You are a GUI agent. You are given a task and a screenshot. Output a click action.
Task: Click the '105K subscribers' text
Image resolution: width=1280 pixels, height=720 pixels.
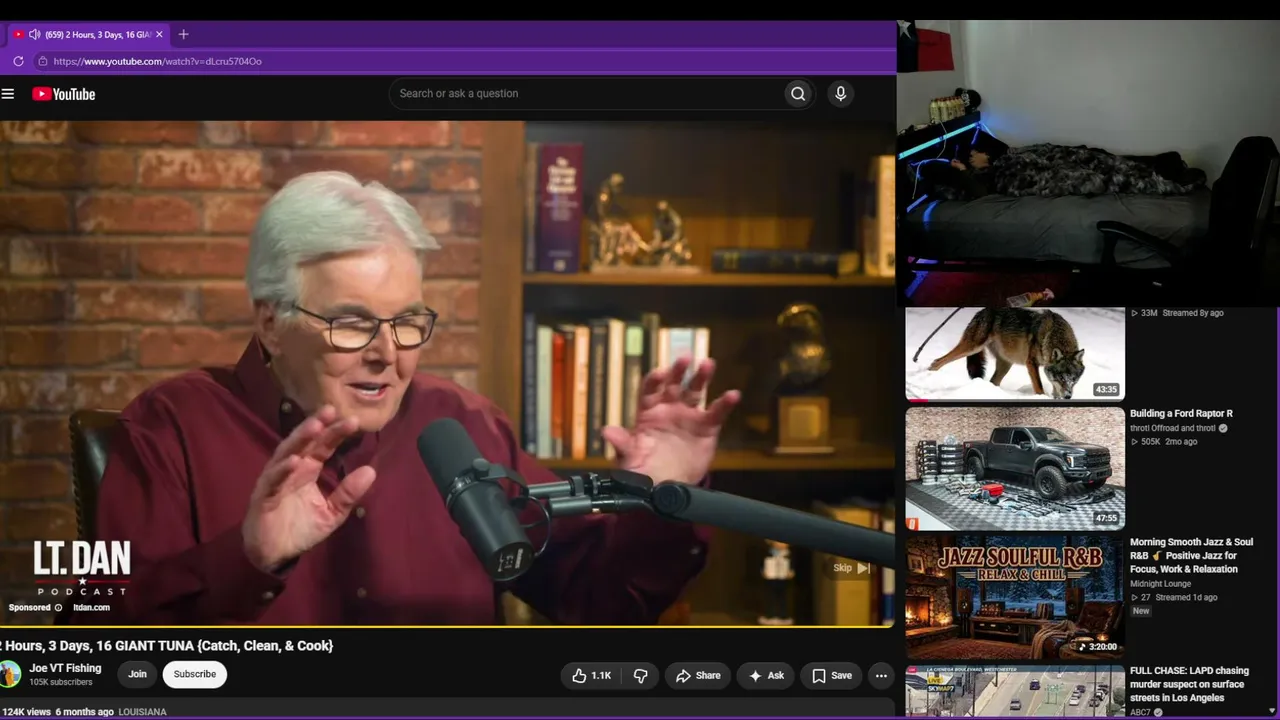(61, 682)
